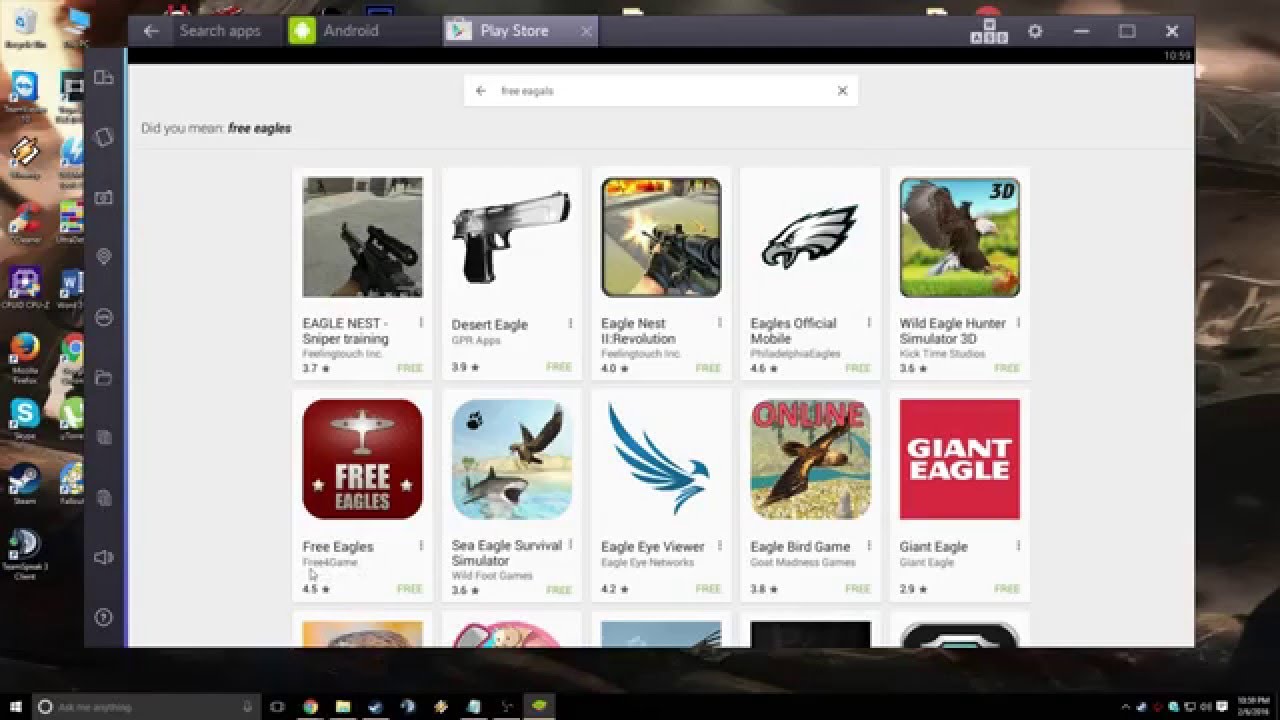Open the CPUID CPU-Z desktop icon
Screen dimensions: 1280x720
[24, 288]
